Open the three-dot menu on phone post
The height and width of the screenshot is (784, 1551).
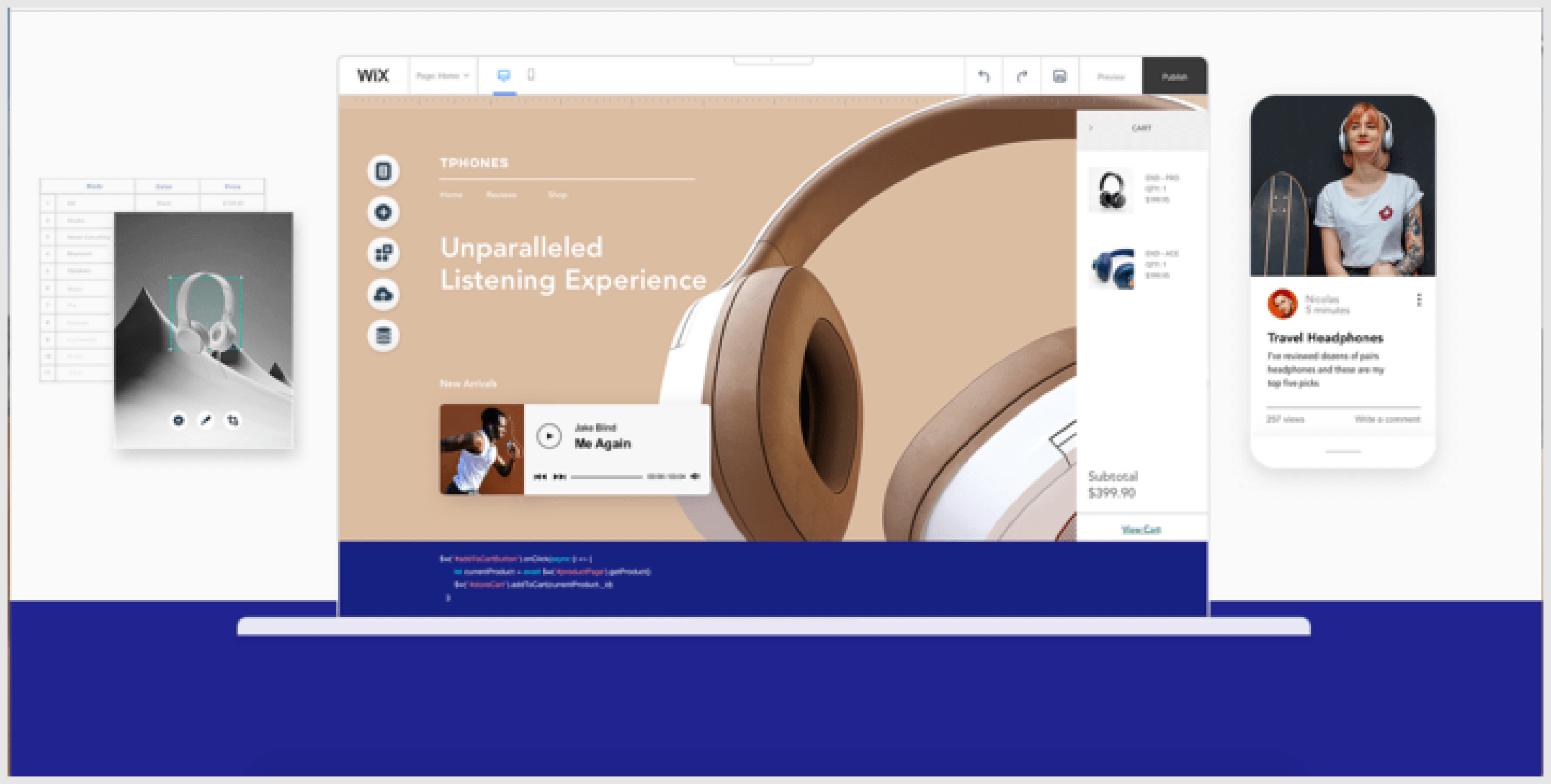click(x=1419, y=300)
